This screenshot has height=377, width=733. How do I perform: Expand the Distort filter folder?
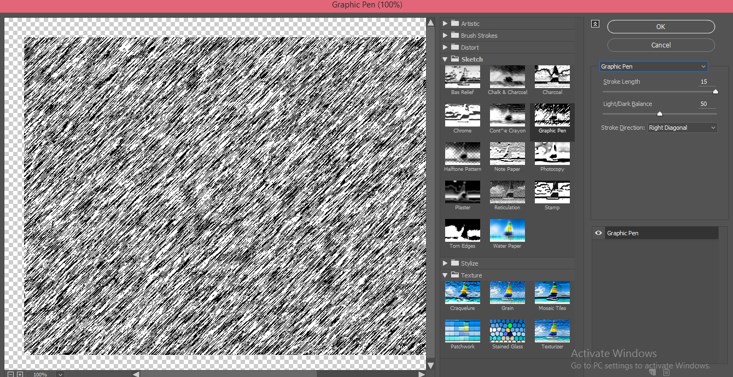tap(445, 47)
